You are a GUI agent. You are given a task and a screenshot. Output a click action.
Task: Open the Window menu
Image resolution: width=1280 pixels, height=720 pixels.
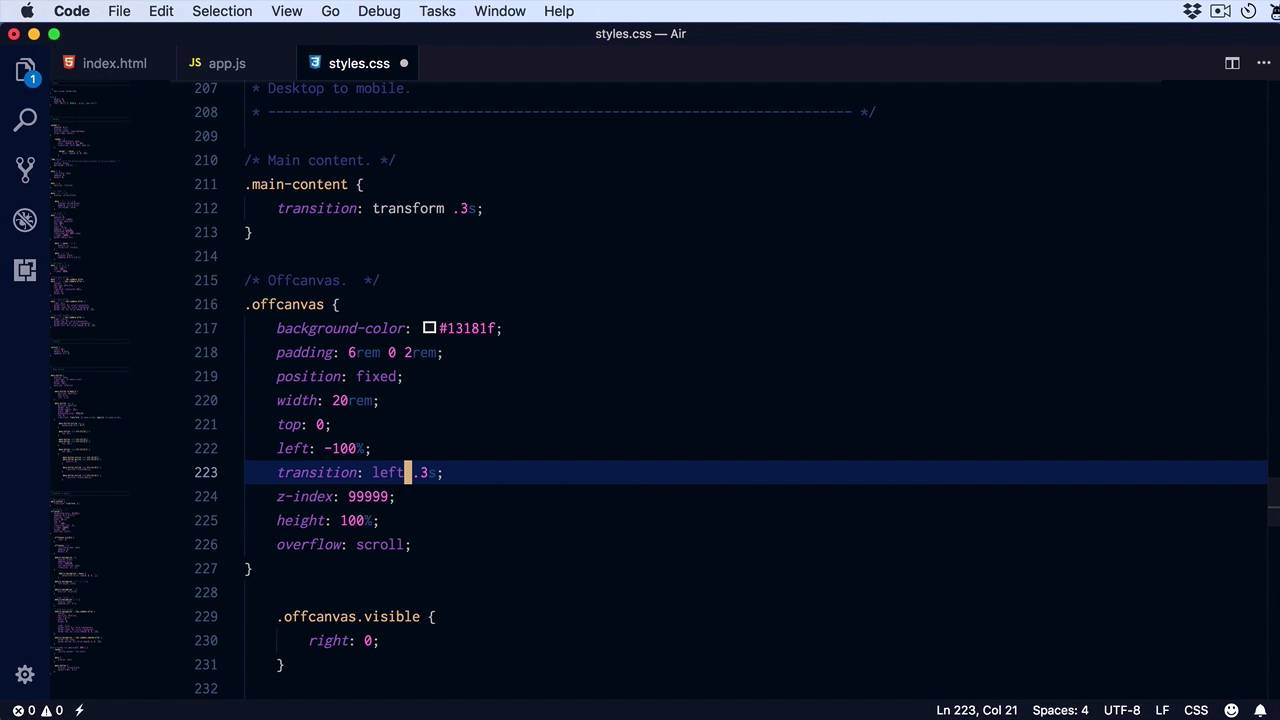point(500,11)
